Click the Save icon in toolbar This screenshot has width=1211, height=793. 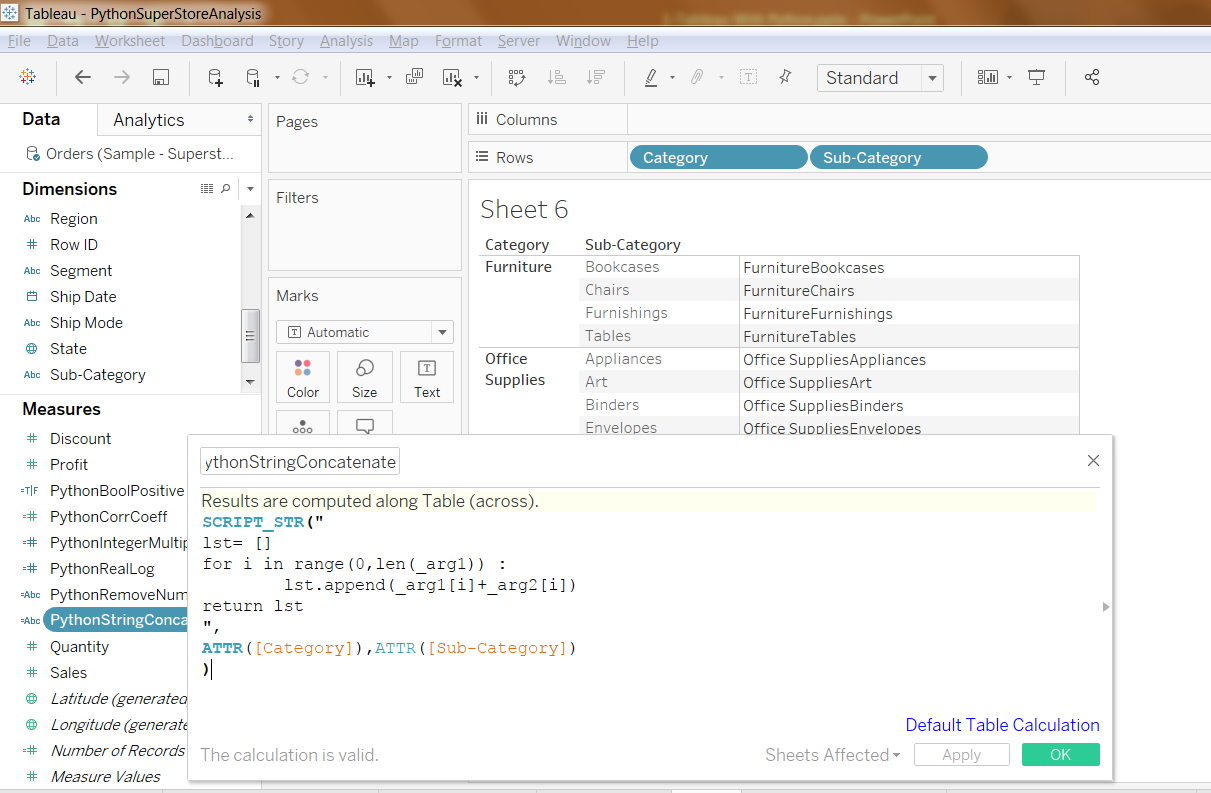click(160, 78)
